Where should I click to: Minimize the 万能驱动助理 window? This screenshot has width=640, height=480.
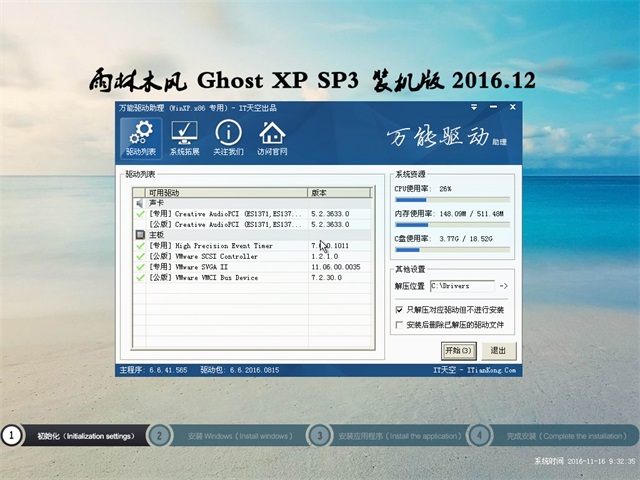pos(493,107)
